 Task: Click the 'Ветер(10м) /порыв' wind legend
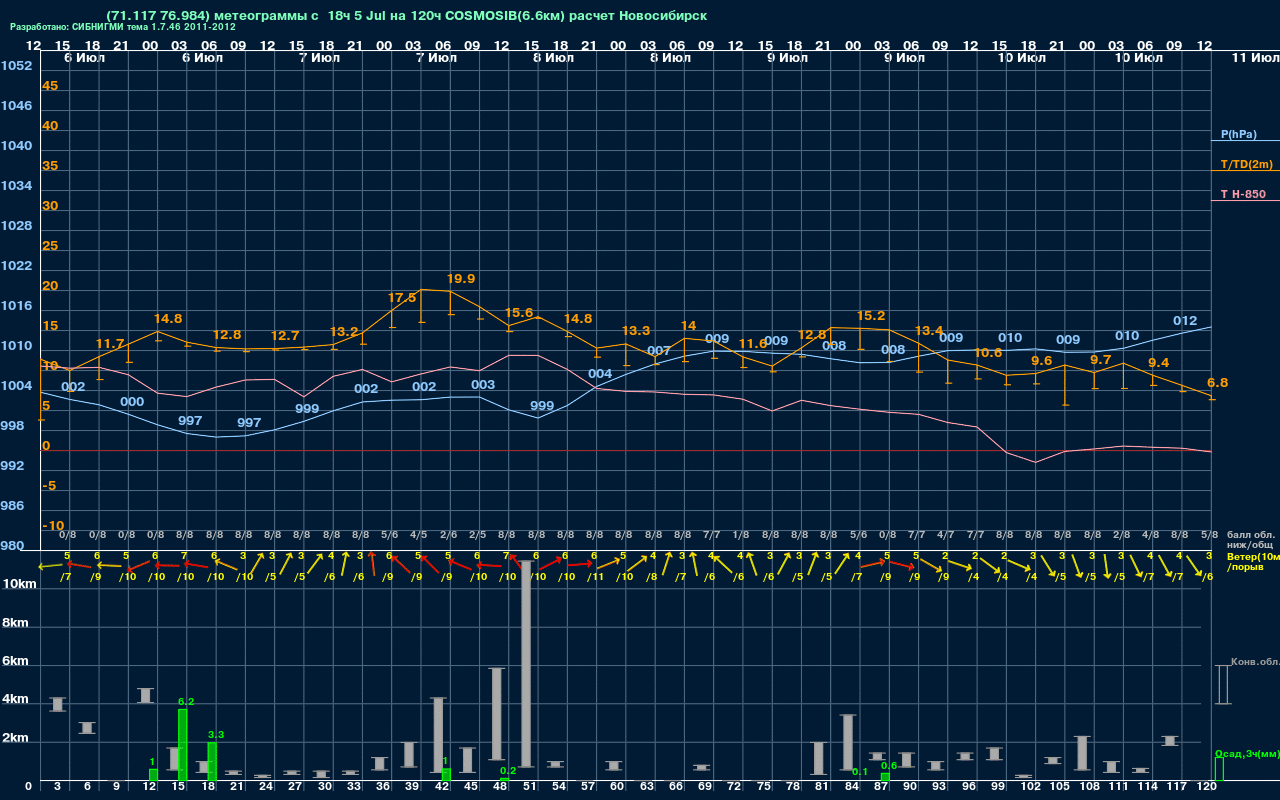click(x=1253, y=561)
